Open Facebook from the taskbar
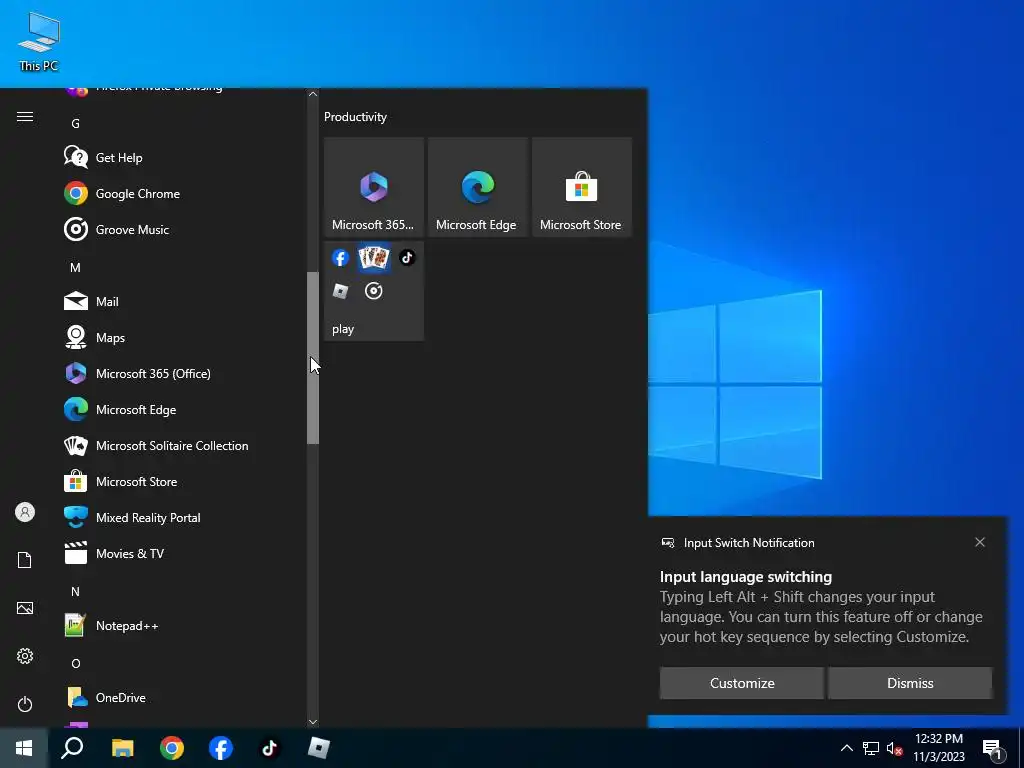 tap(221, 748)
